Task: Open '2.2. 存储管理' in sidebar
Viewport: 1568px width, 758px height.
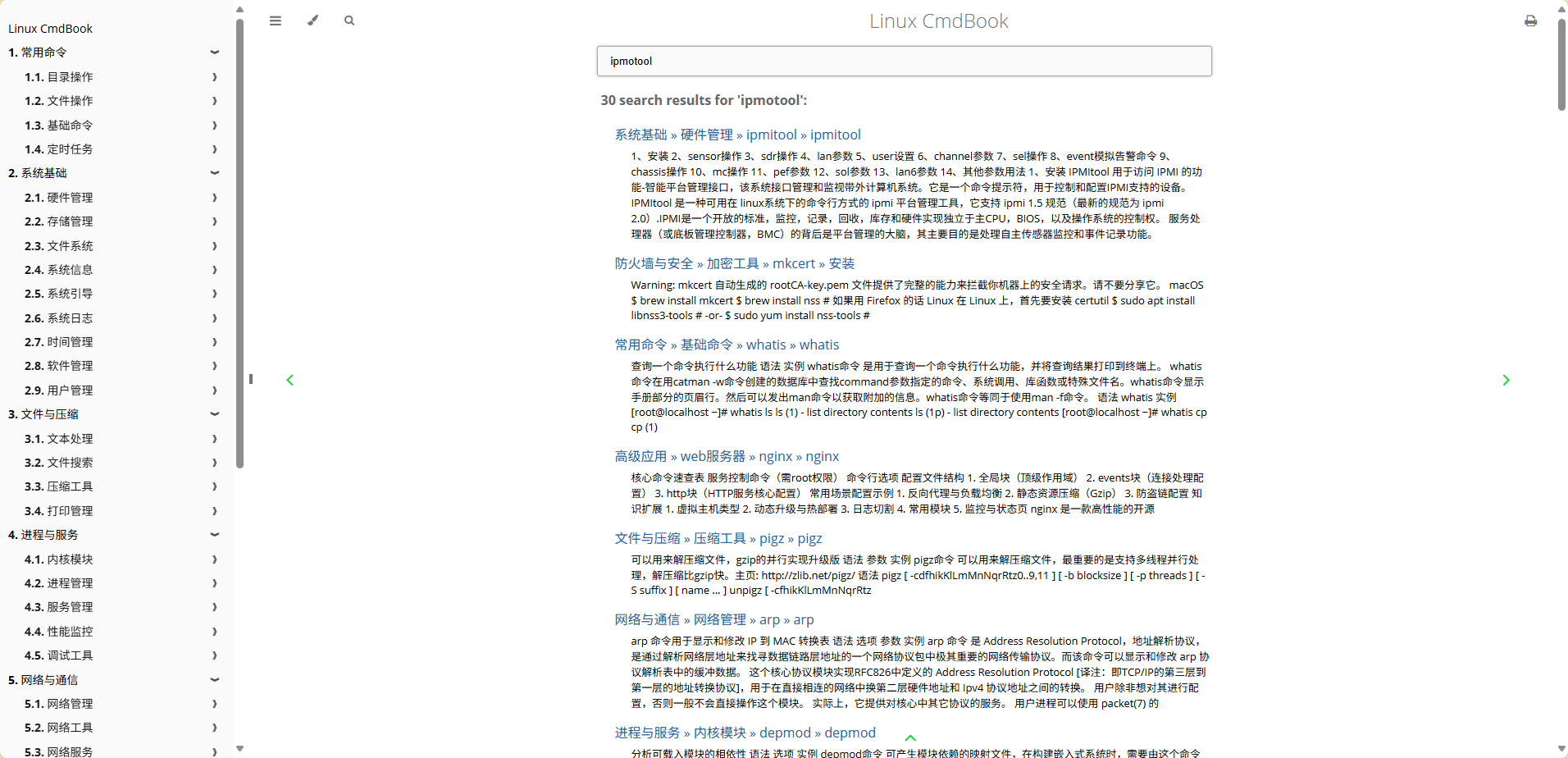Action: click(x=59, y=221)
